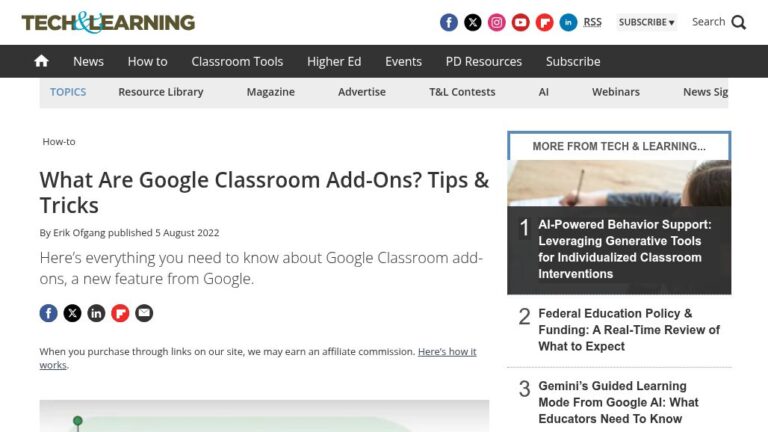Open the LinkedIn icon in header
Viewport: 768px width, 432px height.
569,23
